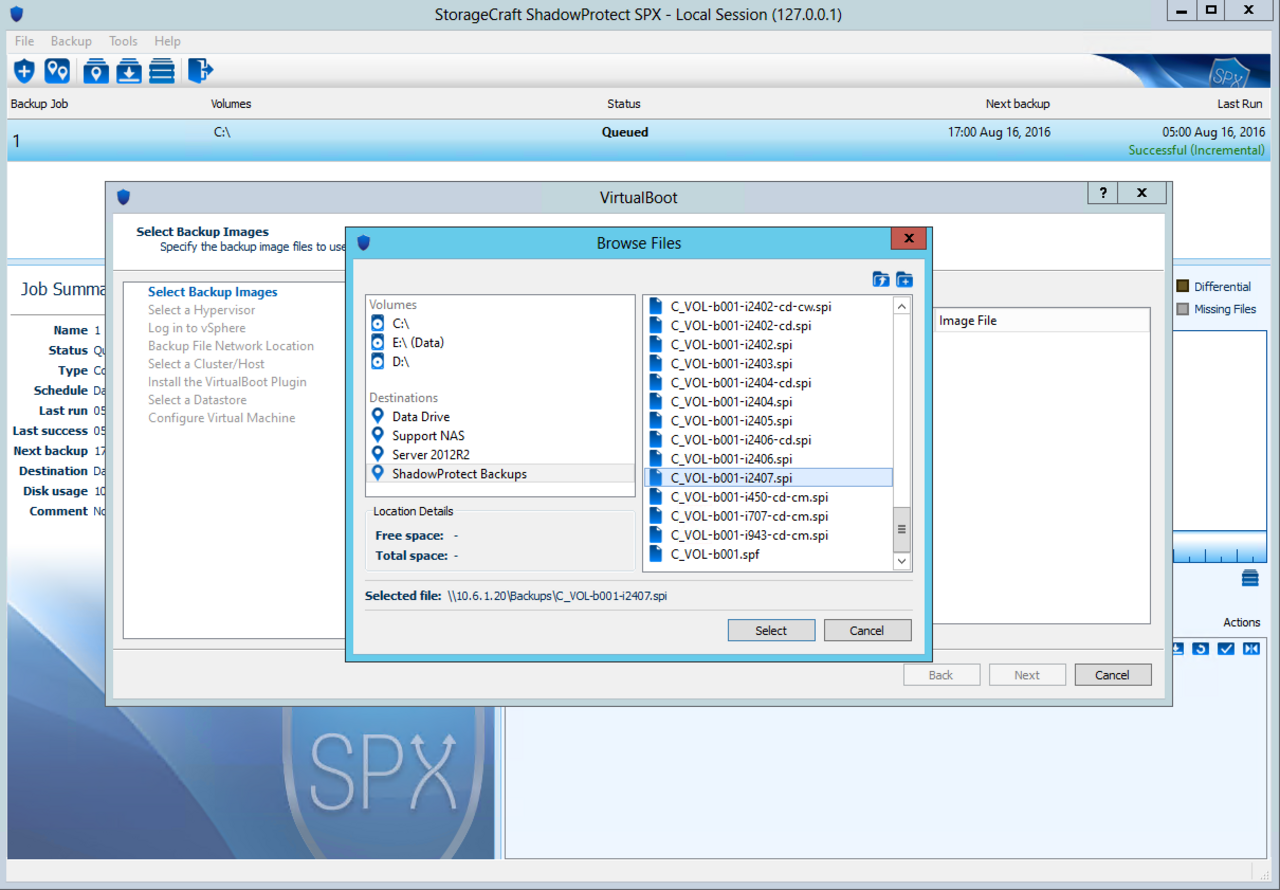The image size is (1280, 890).
Task: Navigate up one folder in Browse Files
Action: click(x=880, y=280)
